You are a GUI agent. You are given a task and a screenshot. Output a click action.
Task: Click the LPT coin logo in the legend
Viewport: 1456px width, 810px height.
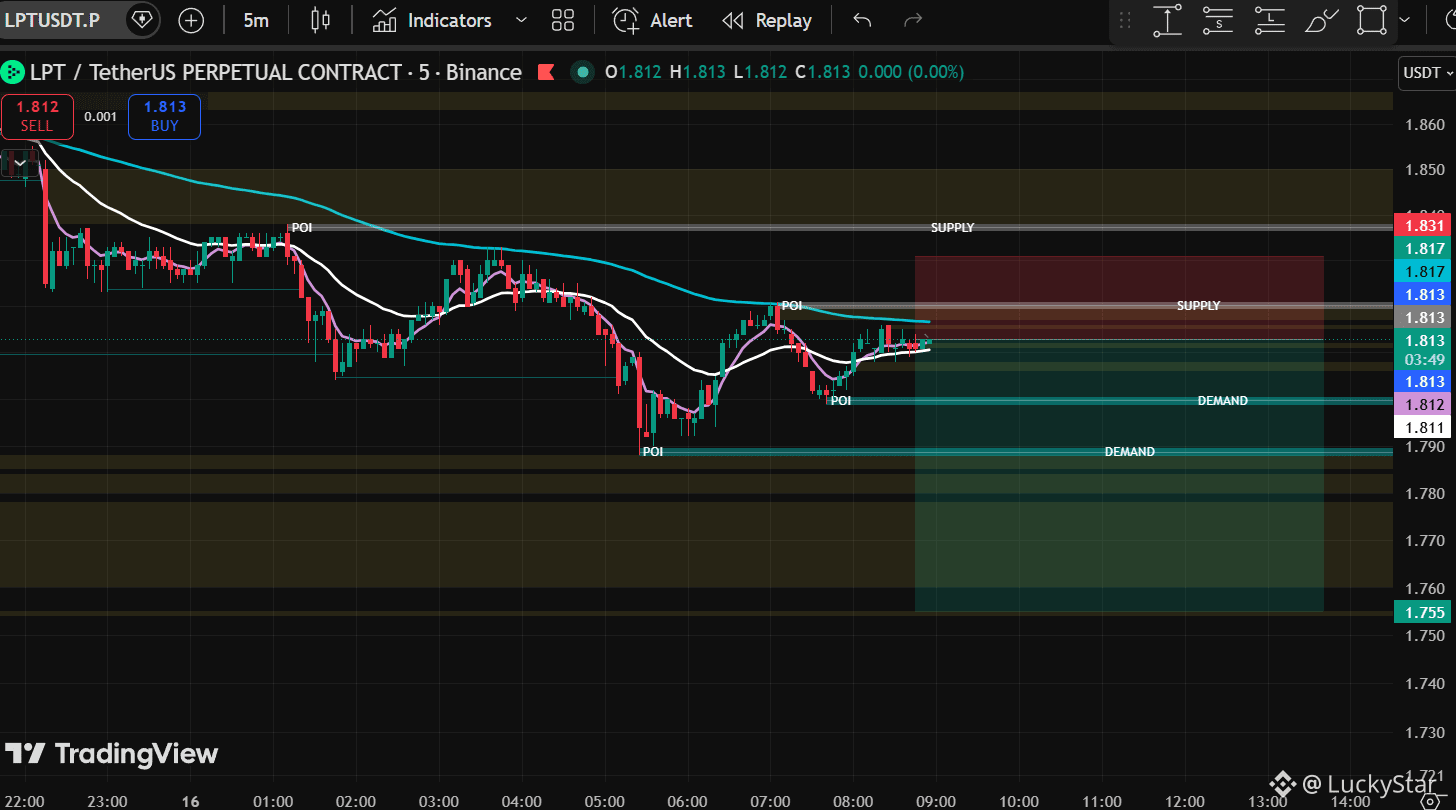tap(13, 72)
